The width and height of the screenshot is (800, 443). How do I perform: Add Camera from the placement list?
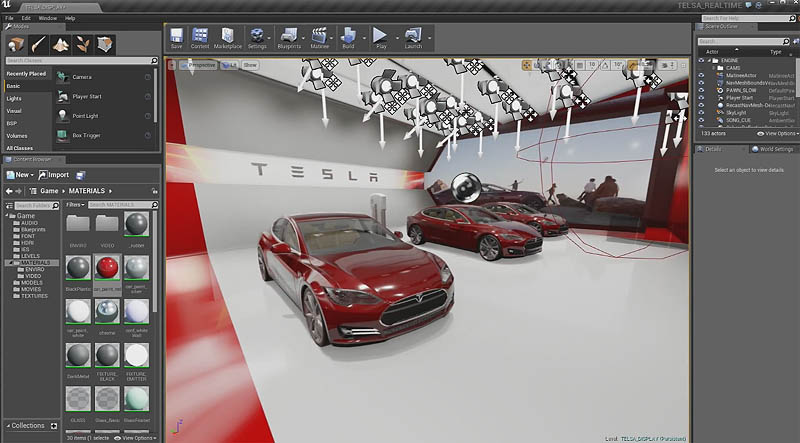[104, 77]
